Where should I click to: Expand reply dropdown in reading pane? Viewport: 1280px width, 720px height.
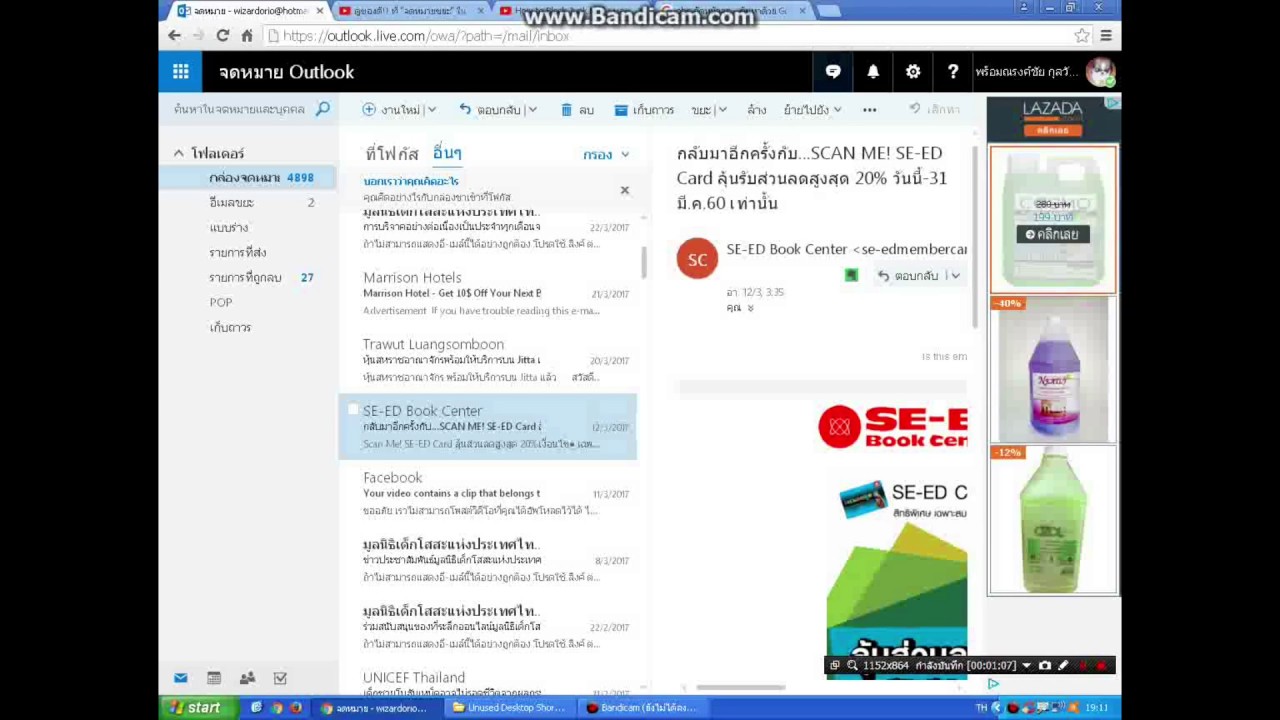[x=955, y=276]
